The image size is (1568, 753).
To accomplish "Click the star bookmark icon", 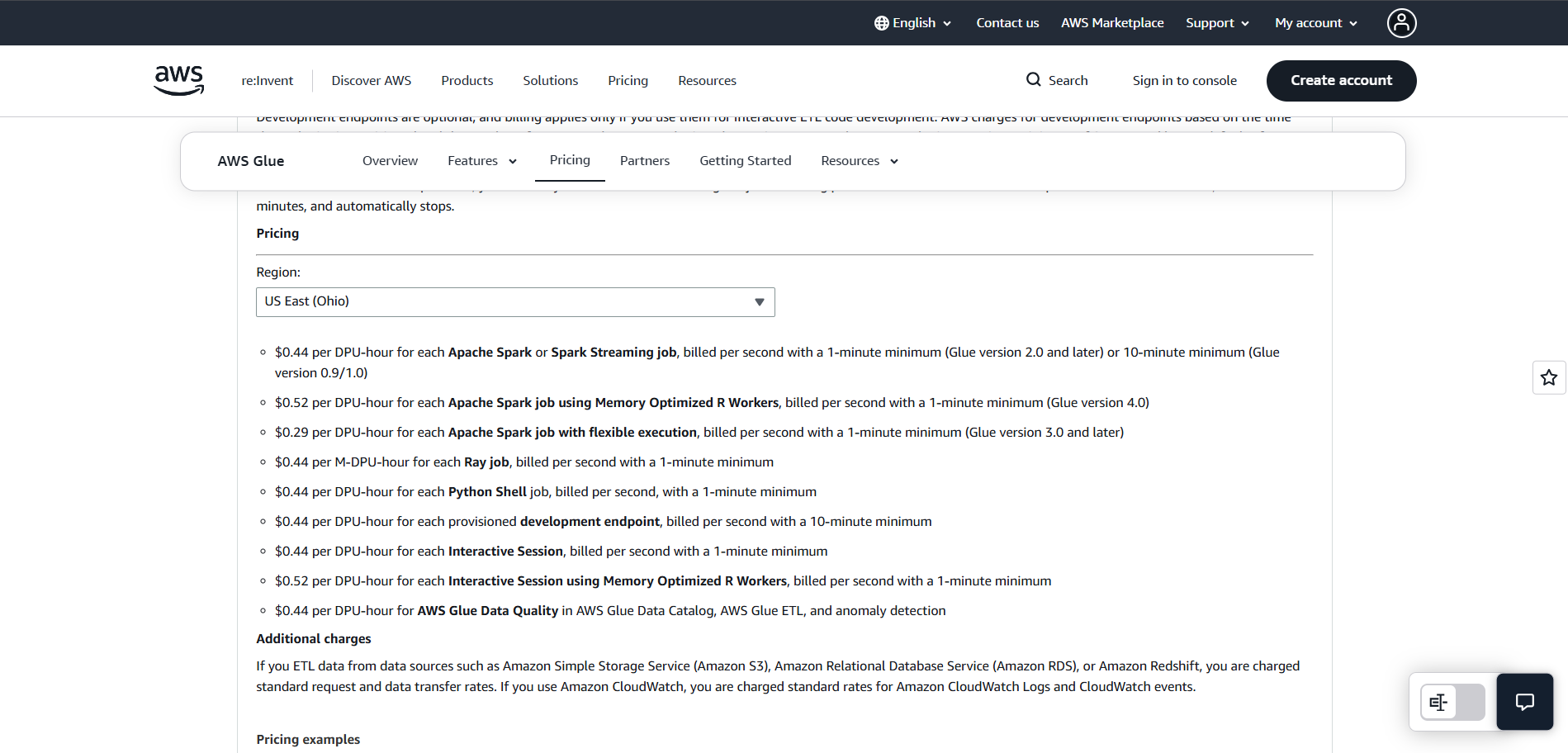I will pyautogui.click(x=1549, y=377).
